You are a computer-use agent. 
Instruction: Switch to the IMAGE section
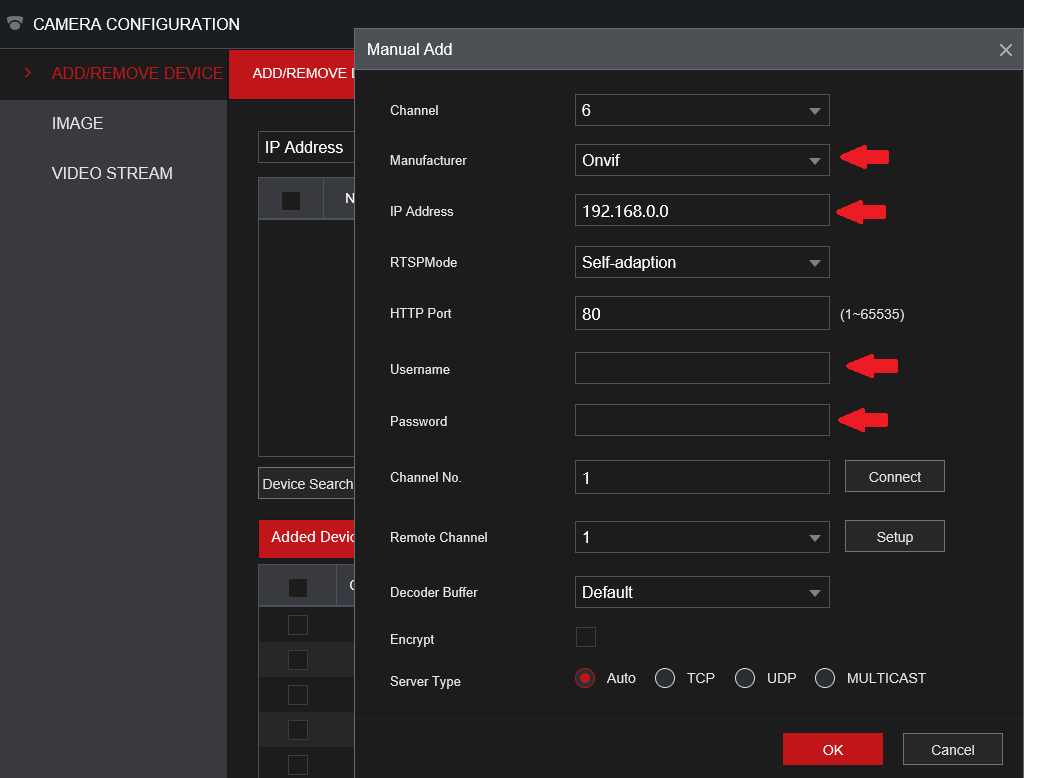point(77,123)
